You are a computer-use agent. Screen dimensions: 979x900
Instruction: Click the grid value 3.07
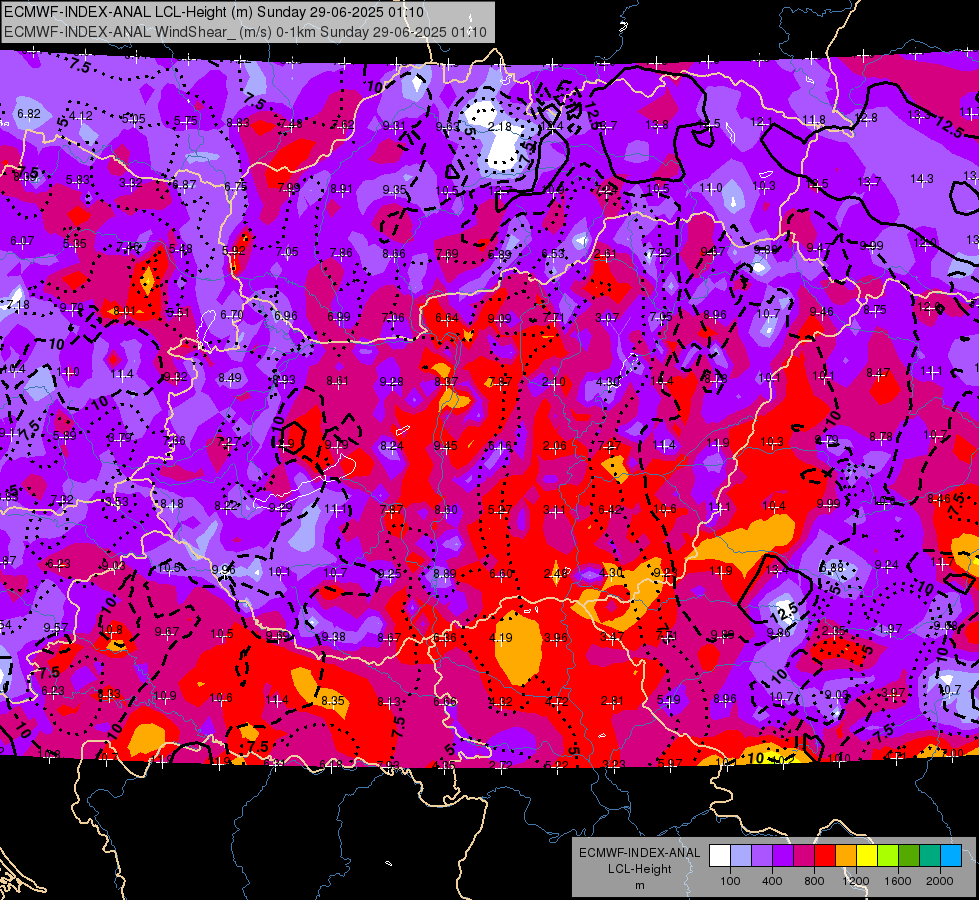(607, 318)
